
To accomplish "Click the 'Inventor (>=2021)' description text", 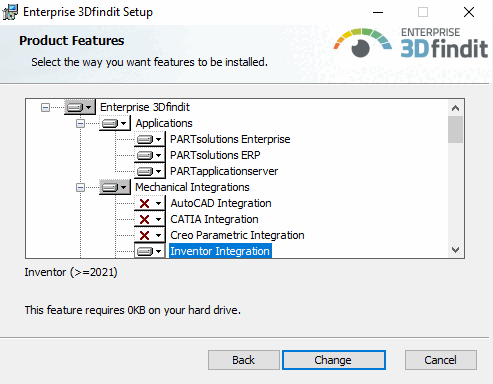I will (x=71, y=272).
